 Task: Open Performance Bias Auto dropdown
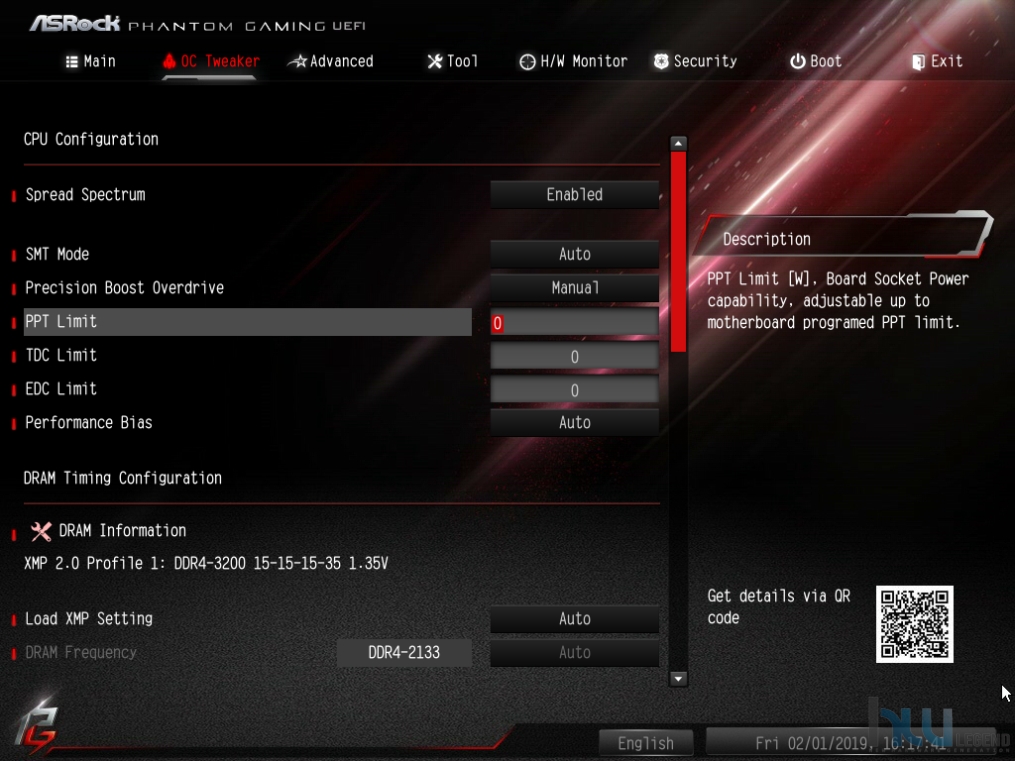574,423
